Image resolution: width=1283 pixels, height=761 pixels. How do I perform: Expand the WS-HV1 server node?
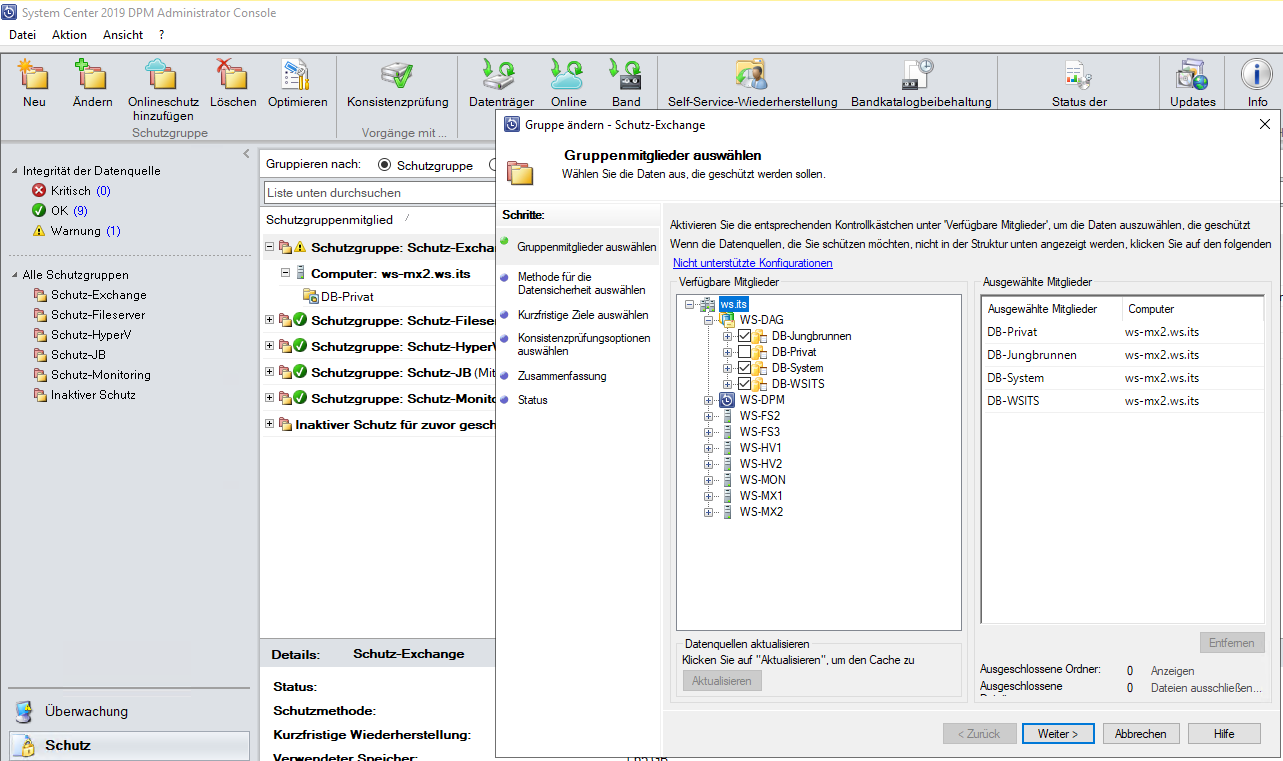pyautogui.click(x=709, y=448)
